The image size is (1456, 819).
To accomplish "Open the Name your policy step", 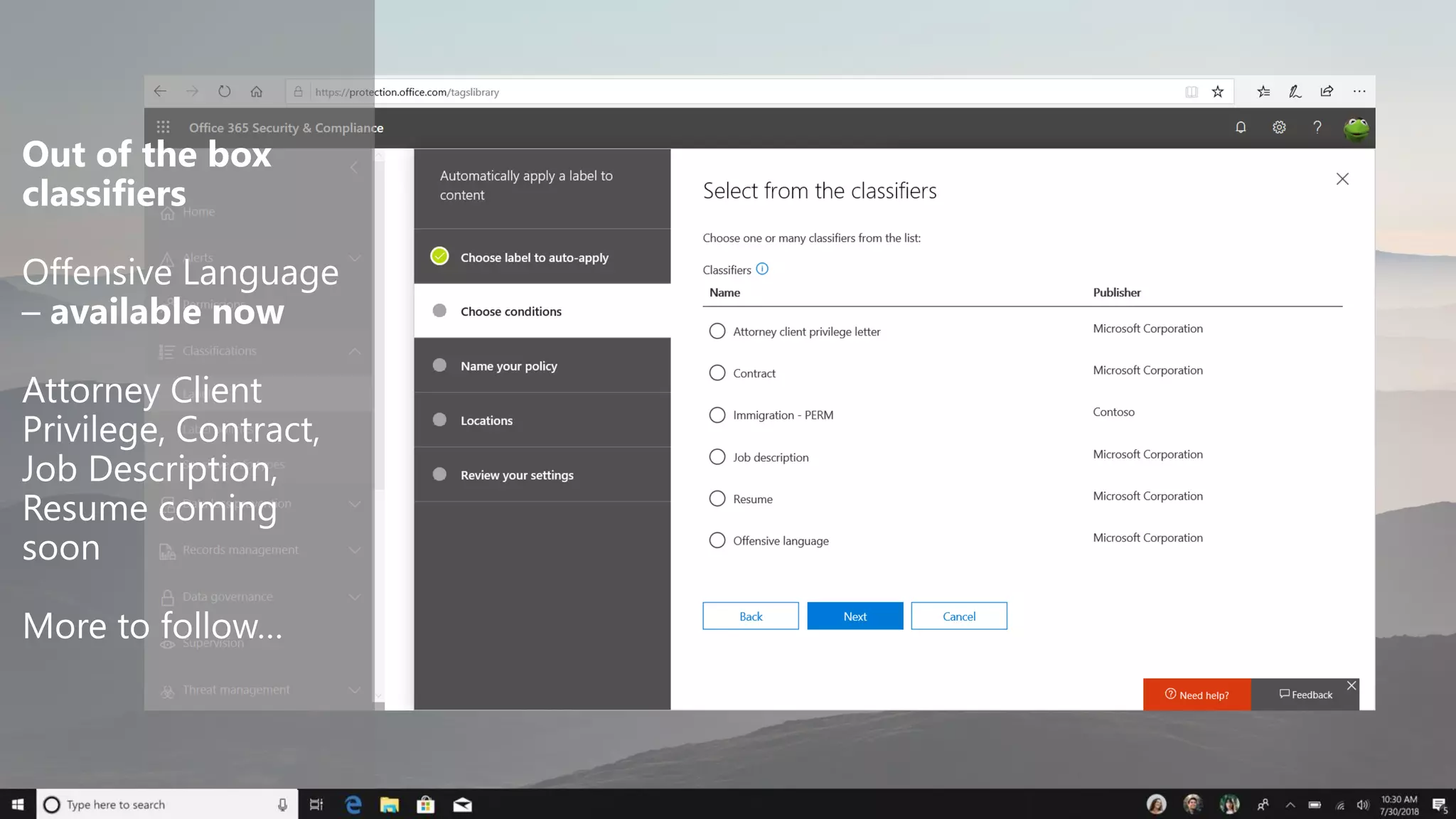I will click(508, 366).
